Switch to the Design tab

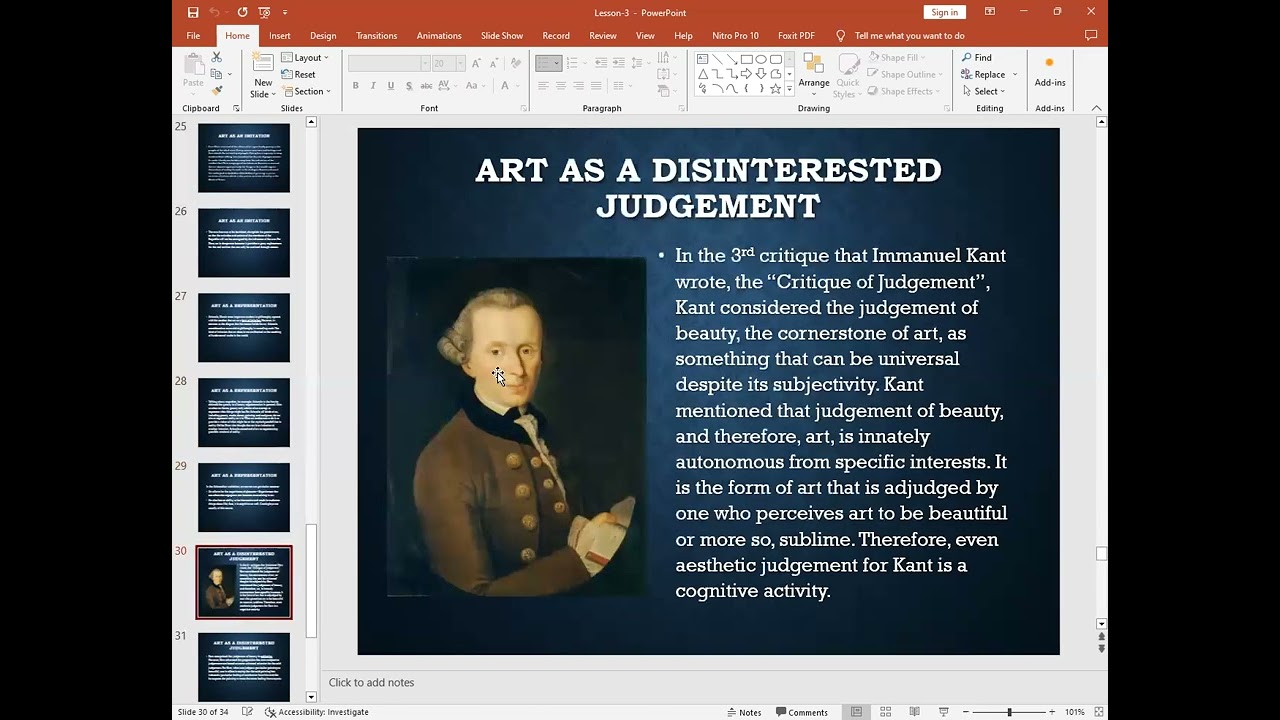click(x=323, y=35)
